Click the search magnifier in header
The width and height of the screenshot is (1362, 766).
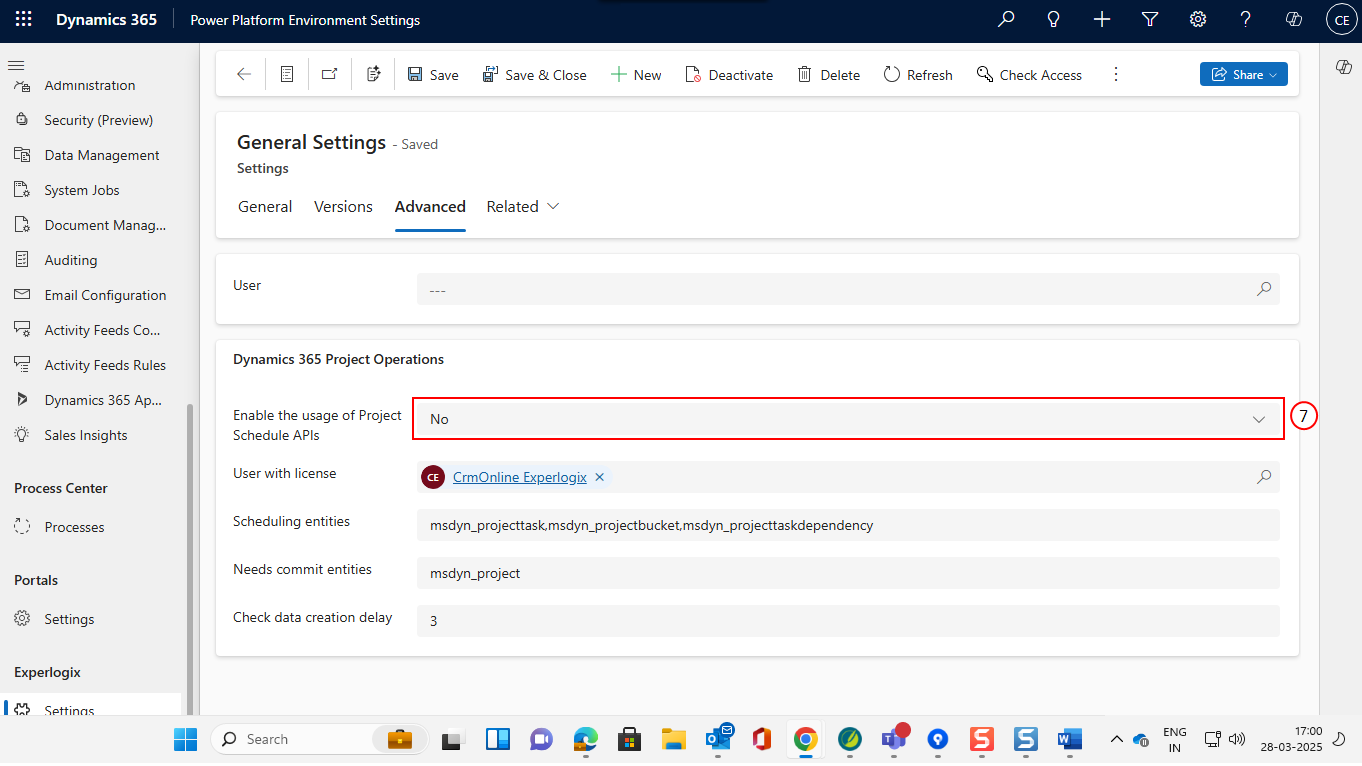(x=1007, y=20)
